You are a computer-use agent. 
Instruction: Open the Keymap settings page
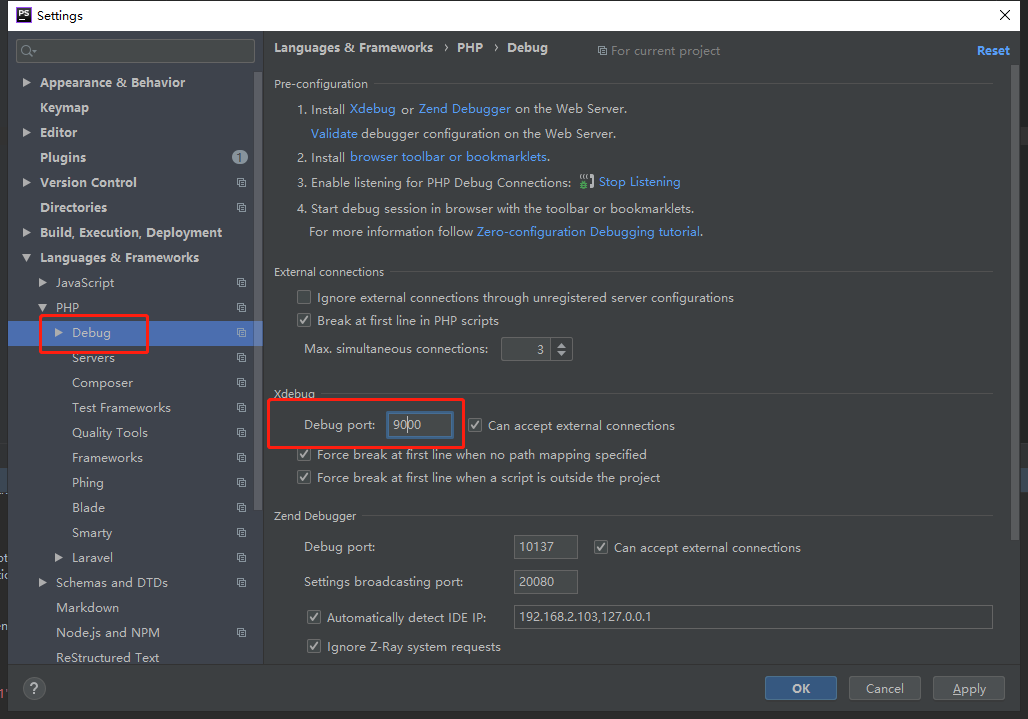tap(64, 108)
